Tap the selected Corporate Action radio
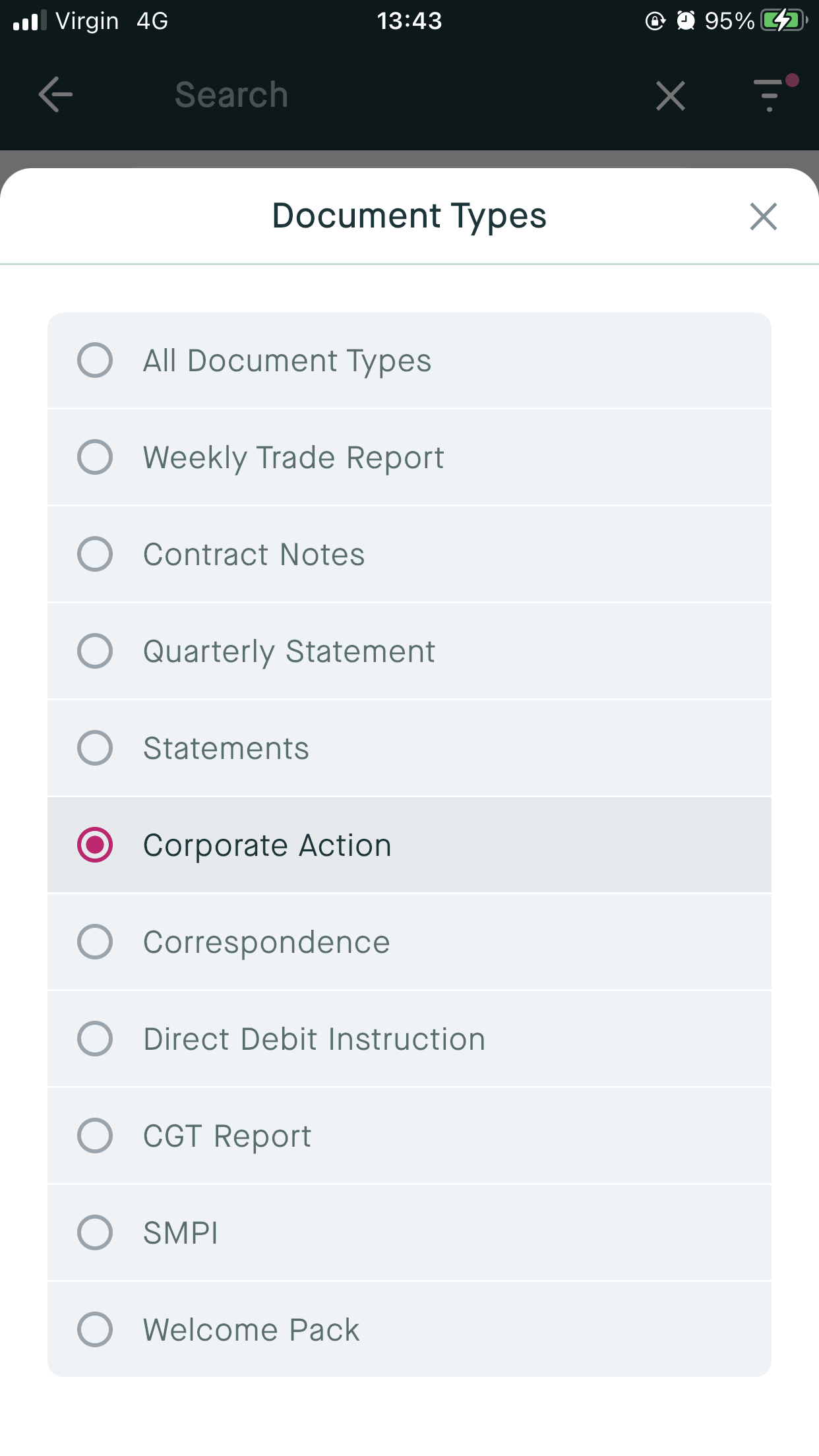Image resolution: width=819 pixels, height=1456 pixels. click(95, 845)
